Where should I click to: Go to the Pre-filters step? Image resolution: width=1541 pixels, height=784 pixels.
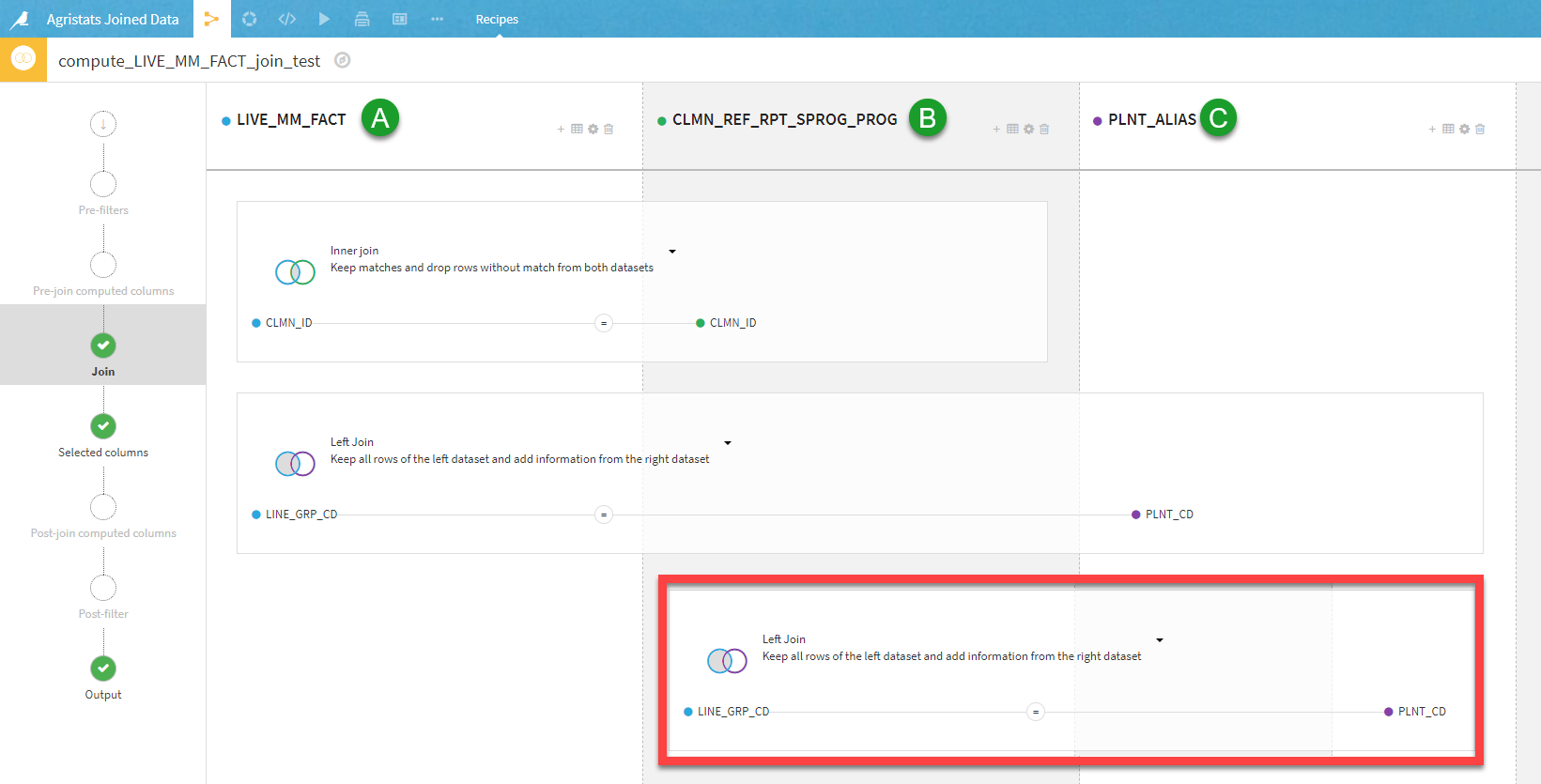(x=103, y=192)
